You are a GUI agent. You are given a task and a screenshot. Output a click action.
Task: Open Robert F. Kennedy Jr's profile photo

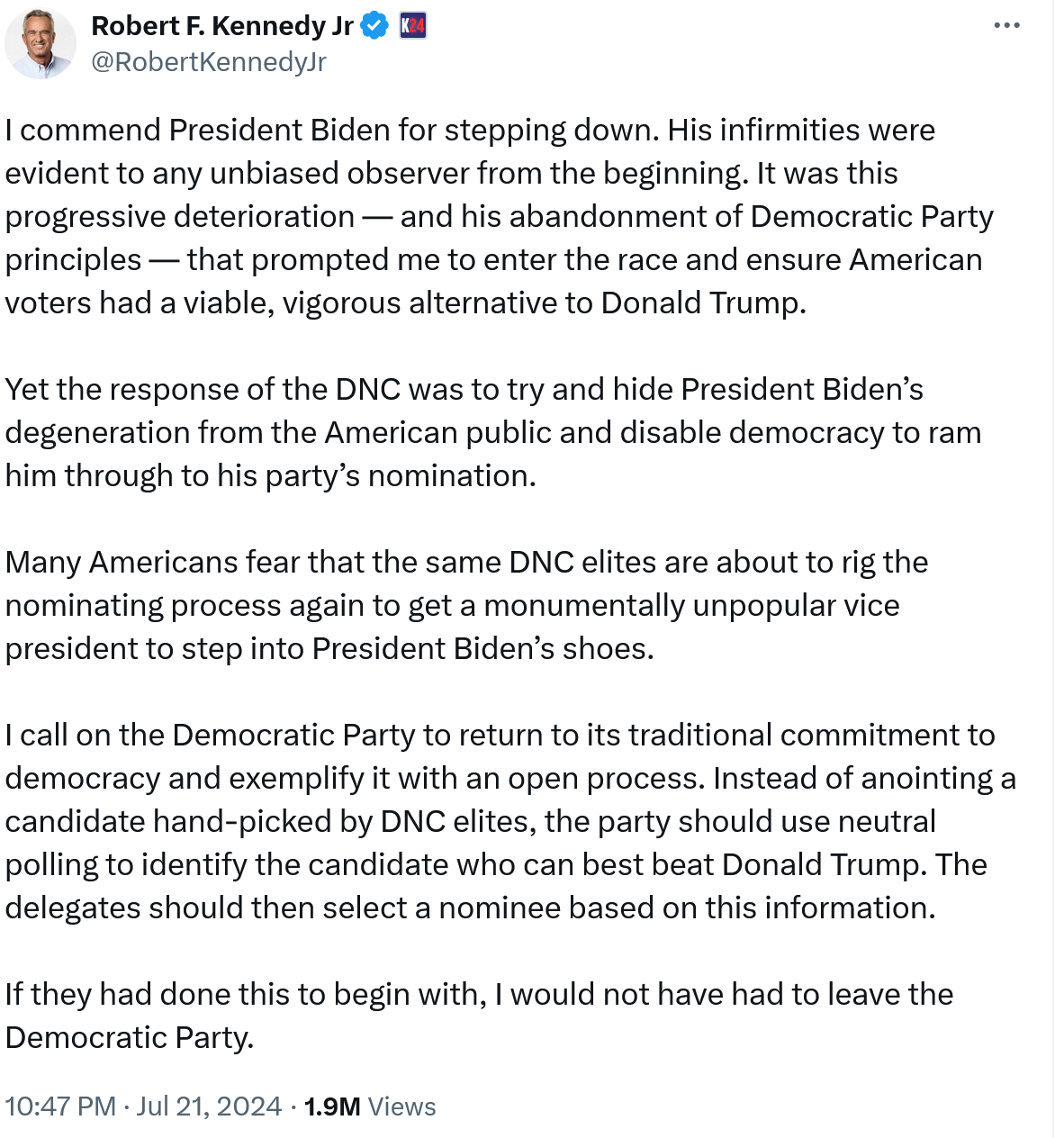[41, 43]
